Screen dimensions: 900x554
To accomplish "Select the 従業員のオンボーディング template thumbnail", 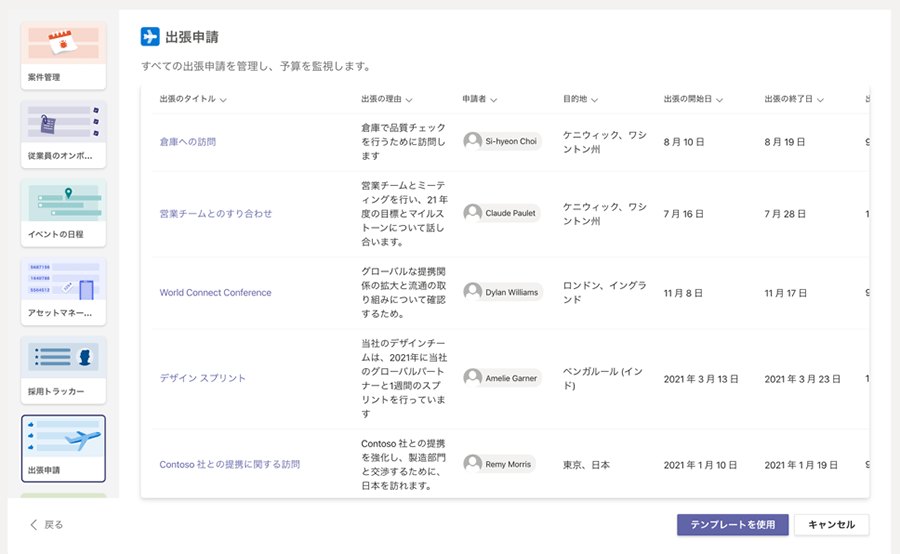I will [63, 134].
